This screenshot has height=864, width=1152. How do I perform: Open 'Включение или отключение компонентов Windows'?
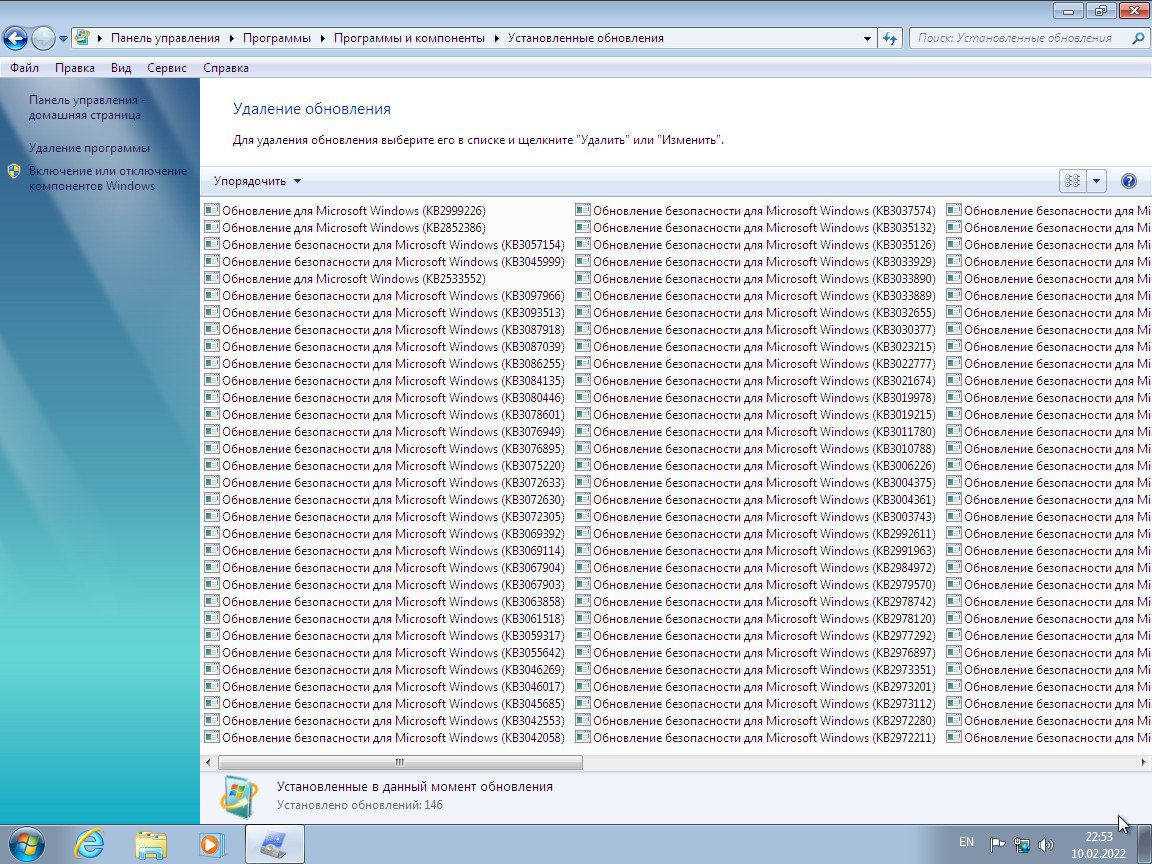click(108, 179)
